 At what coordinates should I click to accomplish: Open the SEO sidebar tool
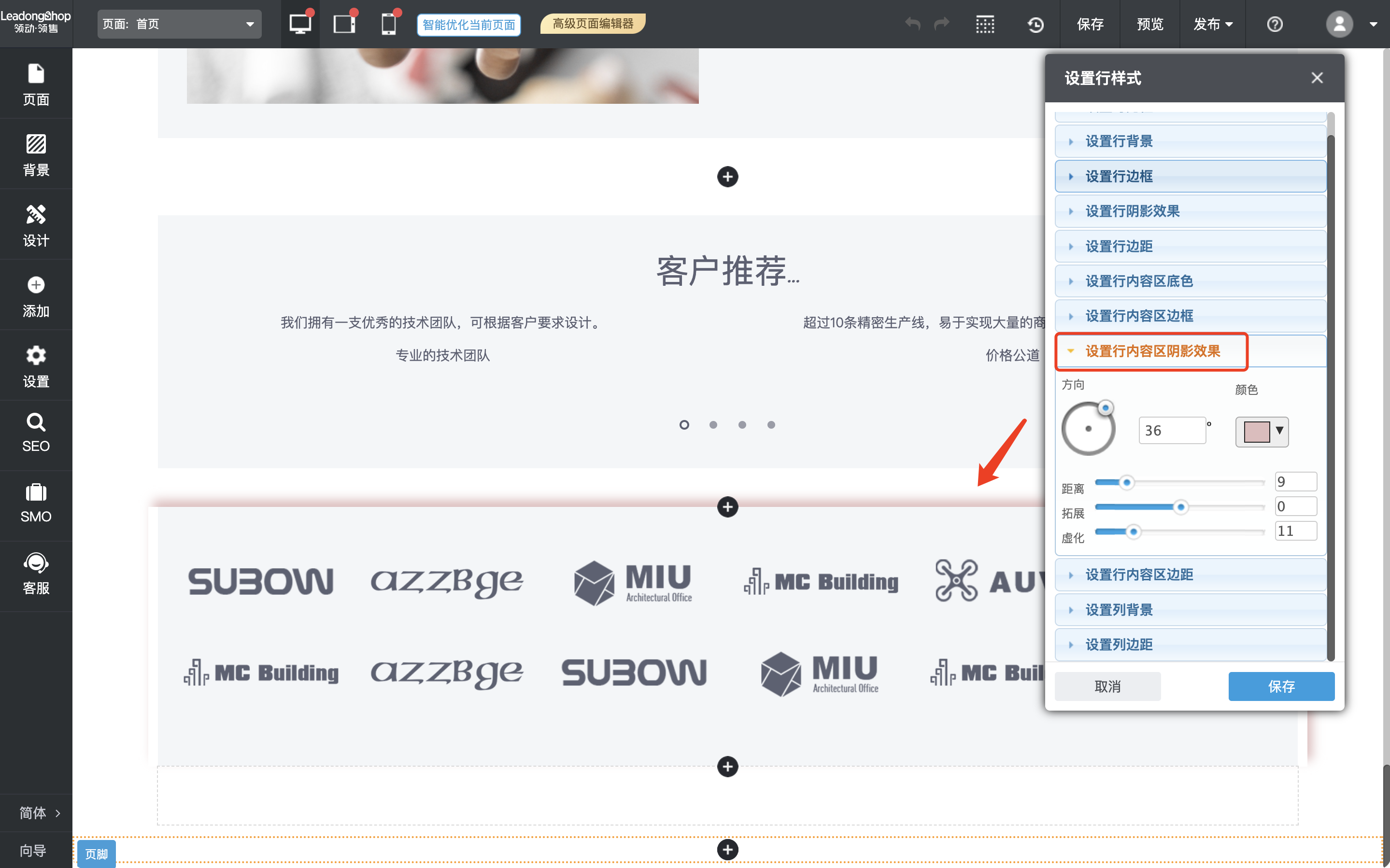36,433
